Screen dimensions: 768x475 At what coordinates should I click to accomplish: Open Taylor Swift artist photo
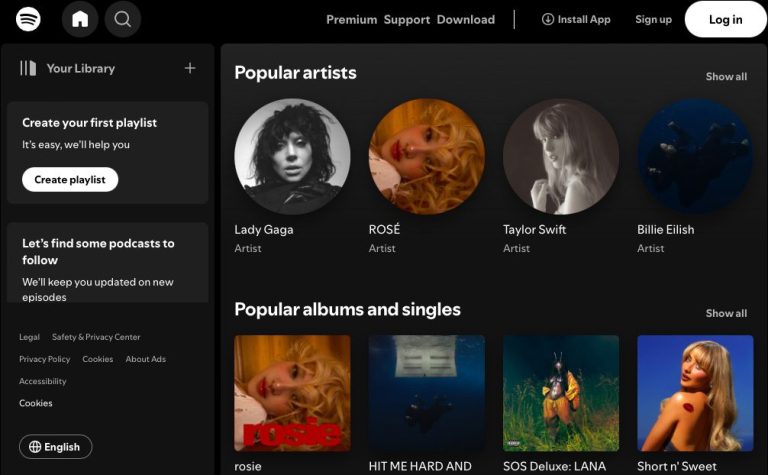(x=561, y=157)
